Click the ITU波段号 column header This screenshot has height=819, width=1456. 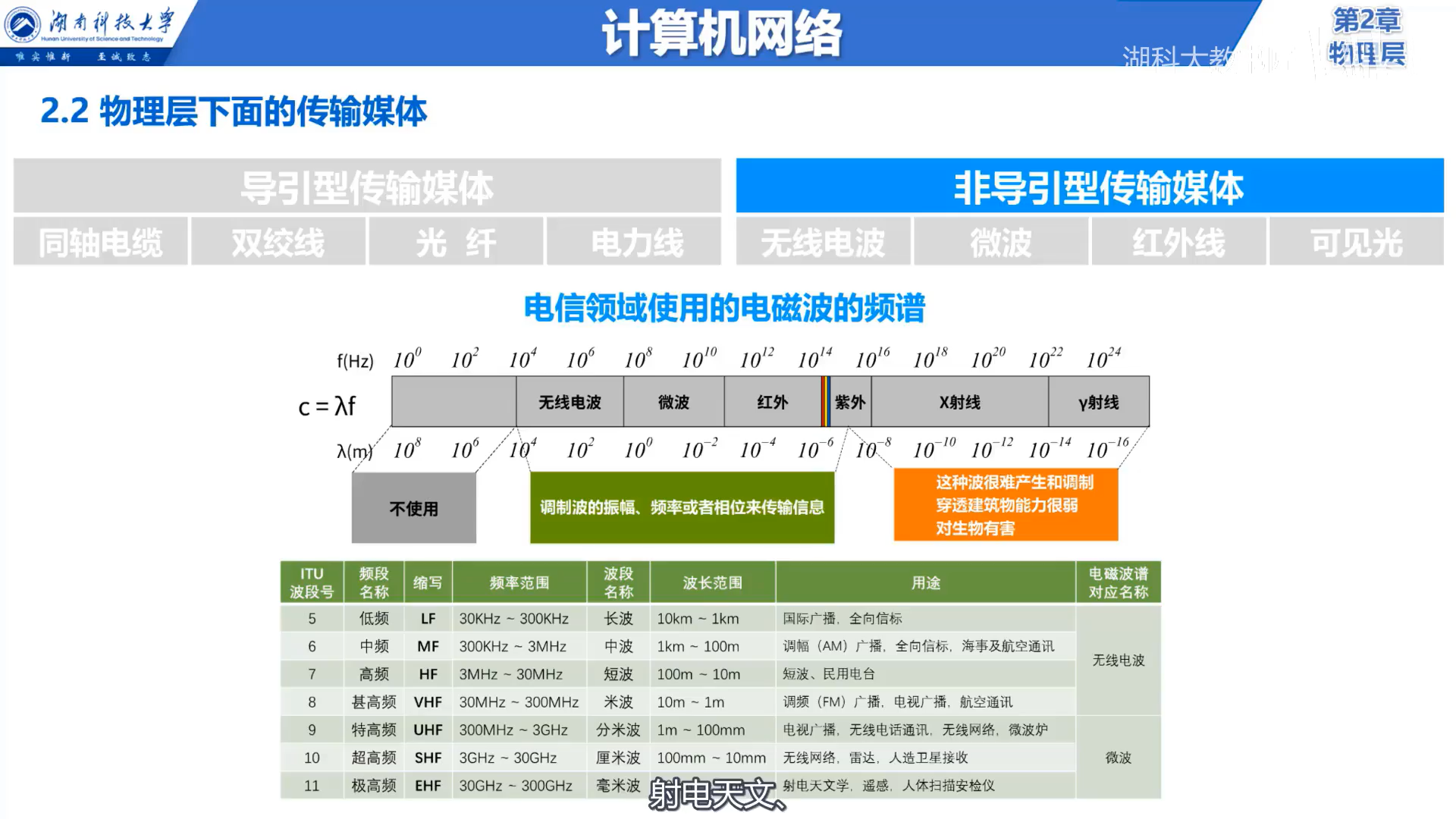coord(312,582)
